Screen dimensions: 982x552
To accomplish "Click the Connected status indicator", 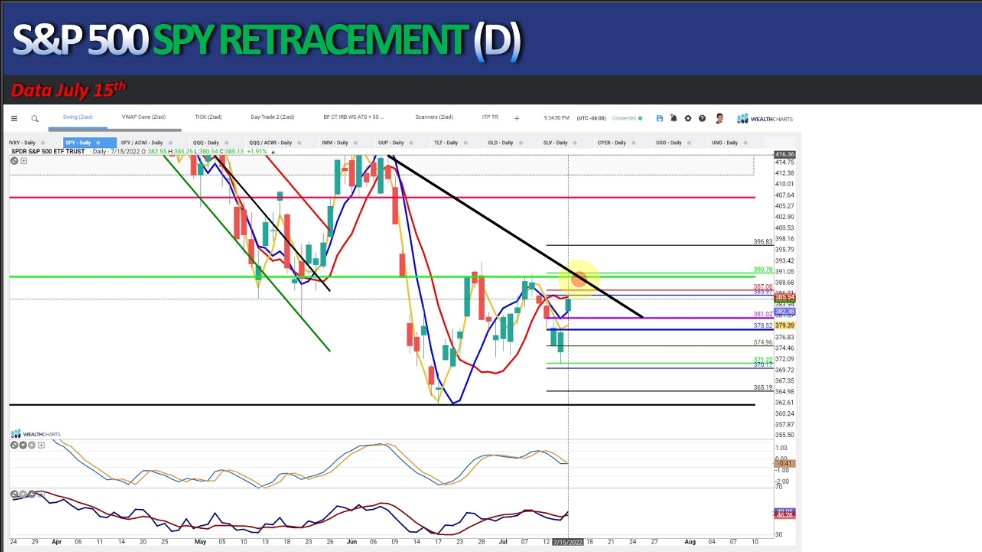I will point(627,118).
